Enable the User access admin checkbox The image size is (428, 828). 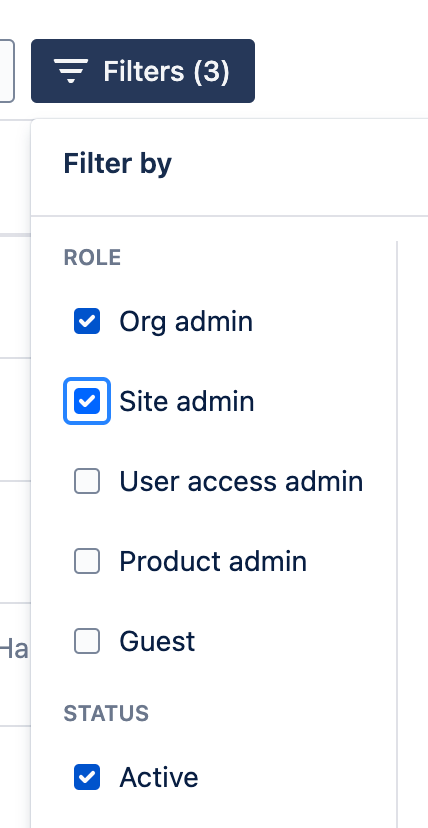(x=87, y=481)
